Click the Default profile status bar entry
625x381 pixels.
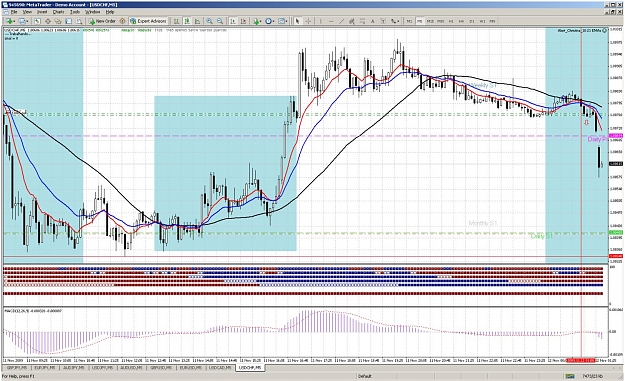click(x=365, y=376)
